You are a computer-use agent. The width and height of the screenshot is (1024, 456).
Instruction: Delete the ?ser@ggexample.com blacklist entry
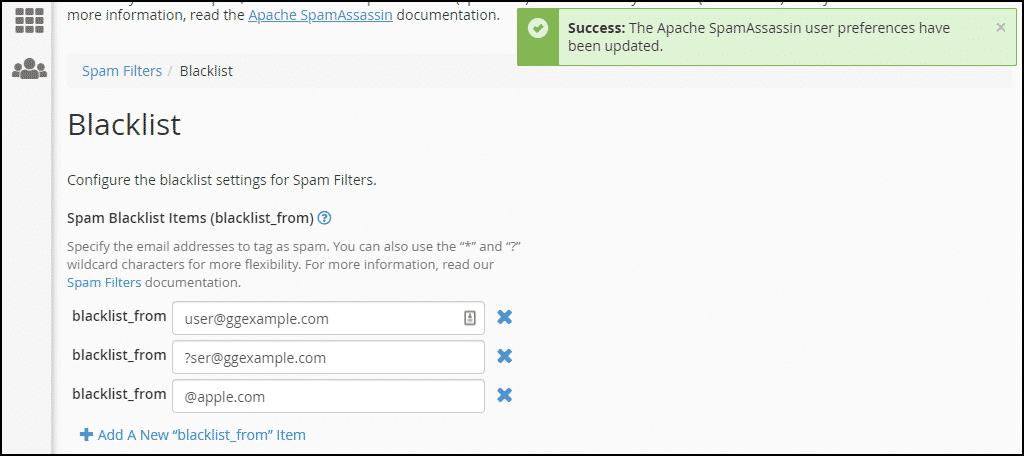click(x=504, y=356)
